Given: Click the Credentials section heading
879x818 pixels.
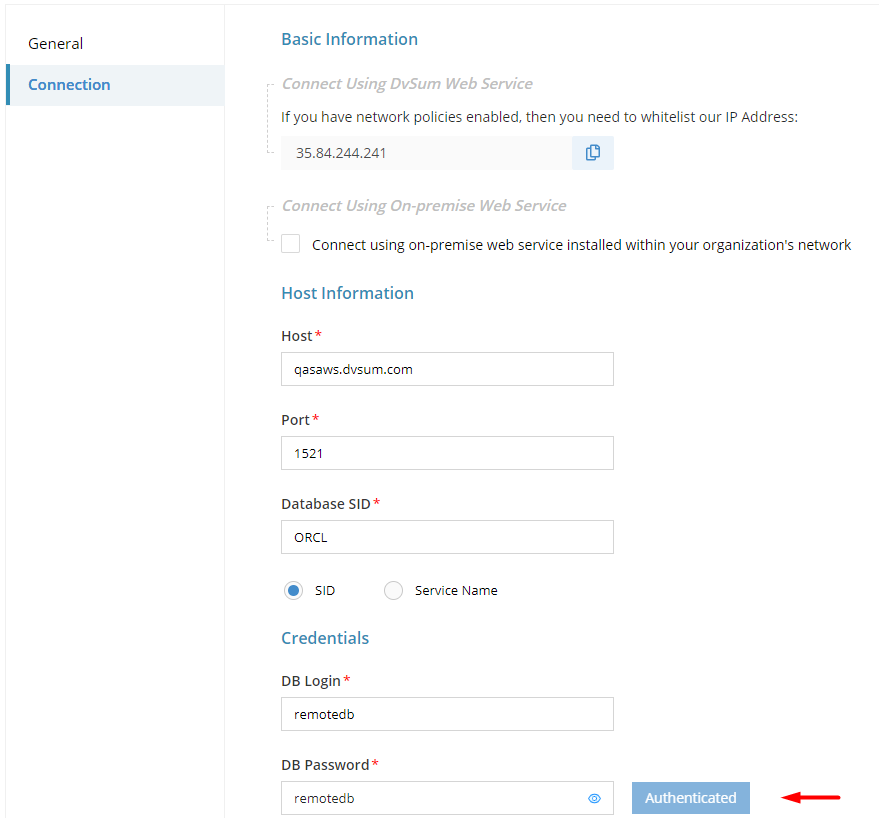Looking at the screenshot, I should (x=325, y=638).
